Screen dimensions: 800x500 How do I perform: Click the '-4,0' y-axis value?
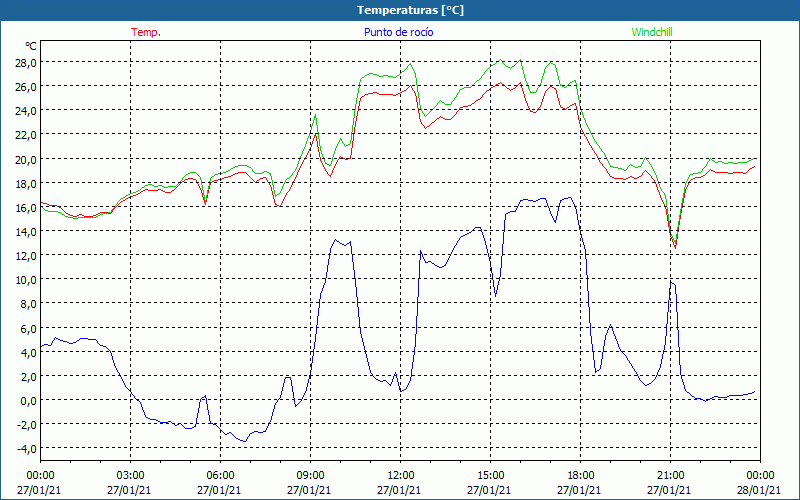(x=26, y=449)
